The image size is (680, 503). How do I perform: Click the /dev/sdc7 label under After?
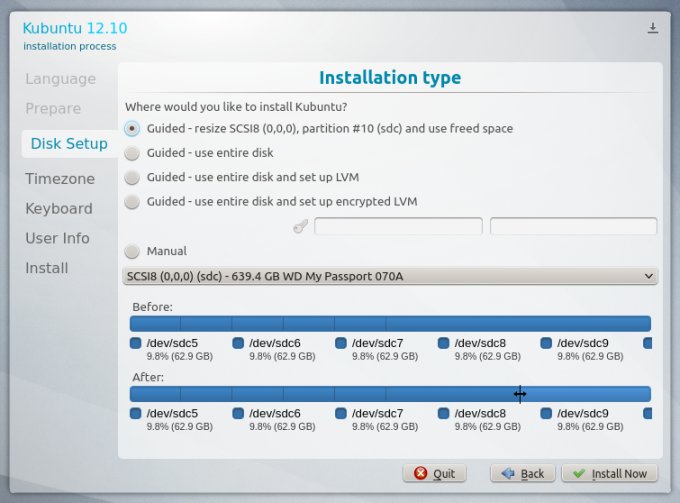coord(377,413)
